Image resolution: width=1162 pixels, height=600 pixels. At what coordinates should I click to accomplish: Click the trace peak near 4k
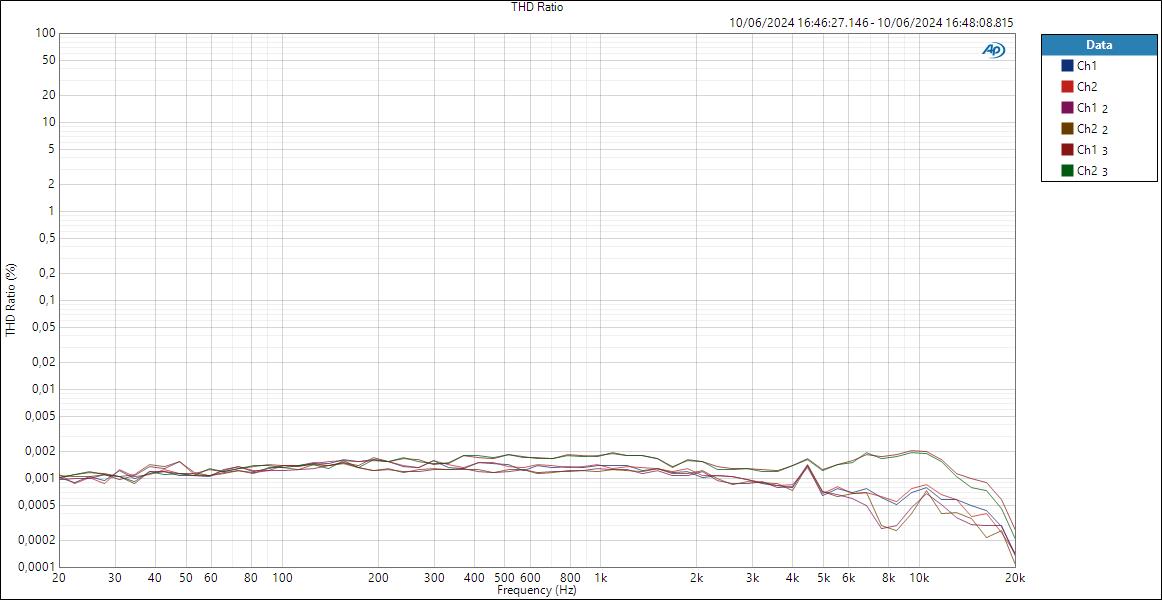(806, 462)
